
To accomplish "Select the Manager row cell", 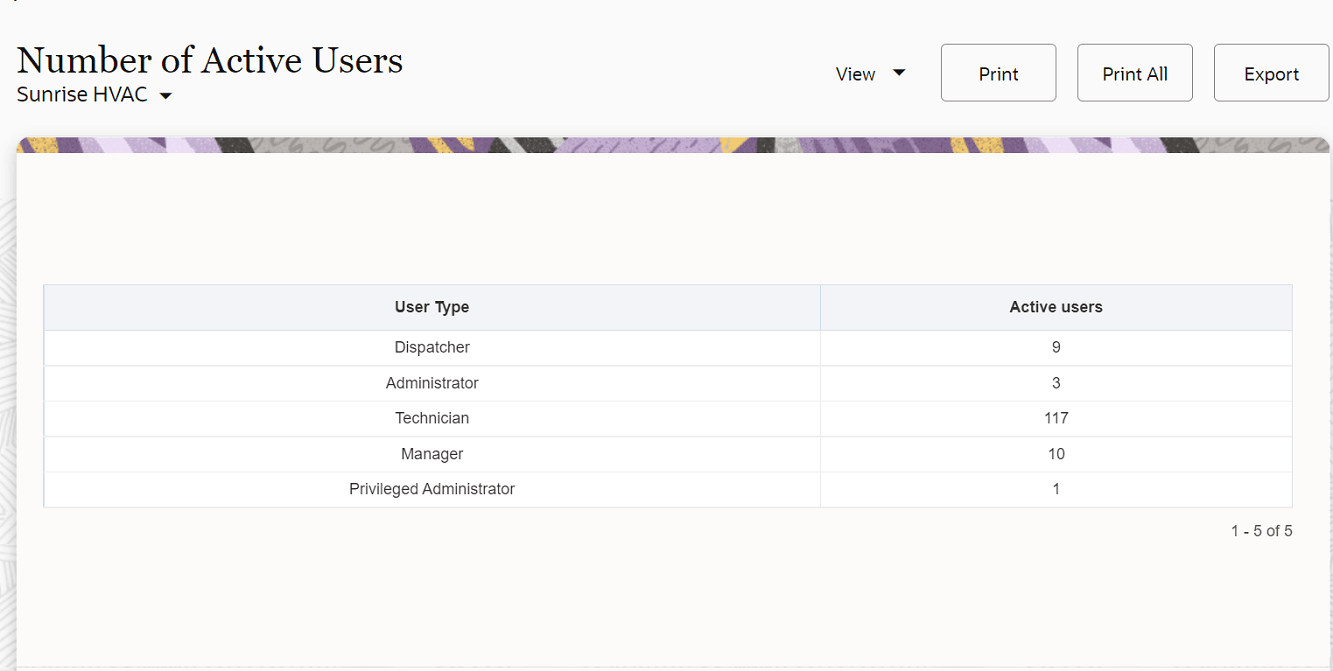I will click(431, 454).
